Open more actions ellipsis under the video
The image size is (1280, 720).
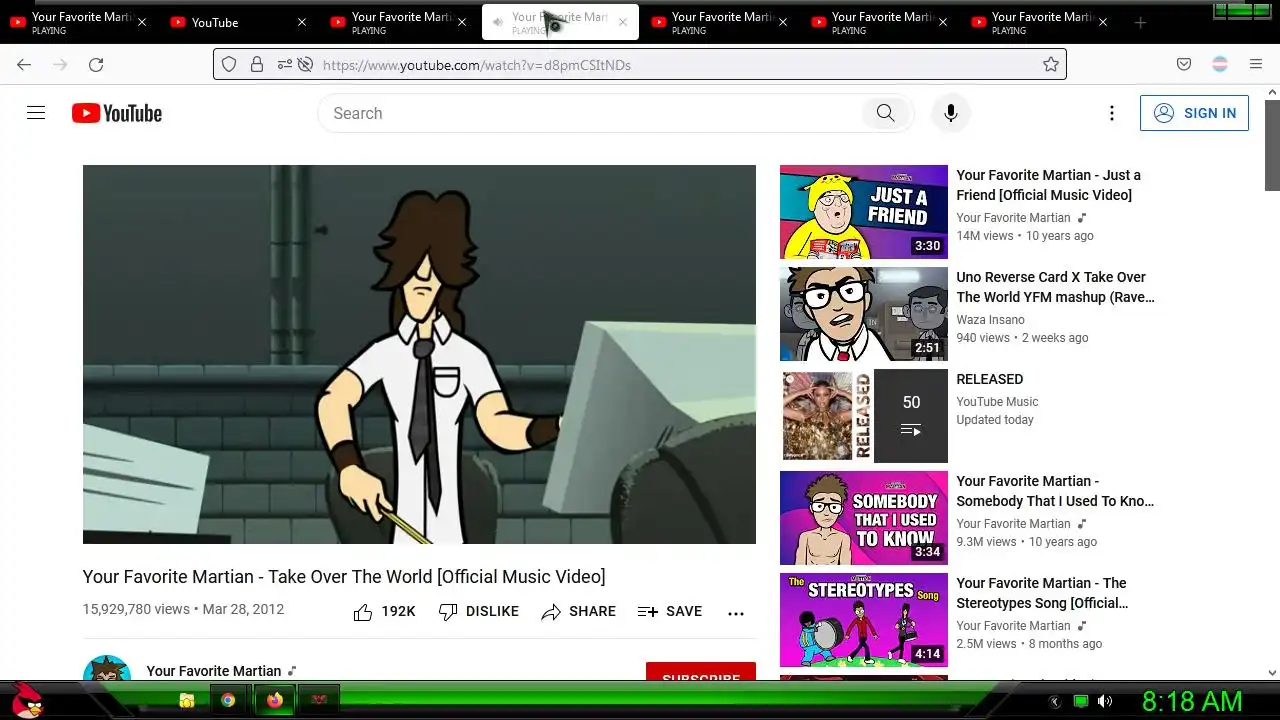pos(736,613)
